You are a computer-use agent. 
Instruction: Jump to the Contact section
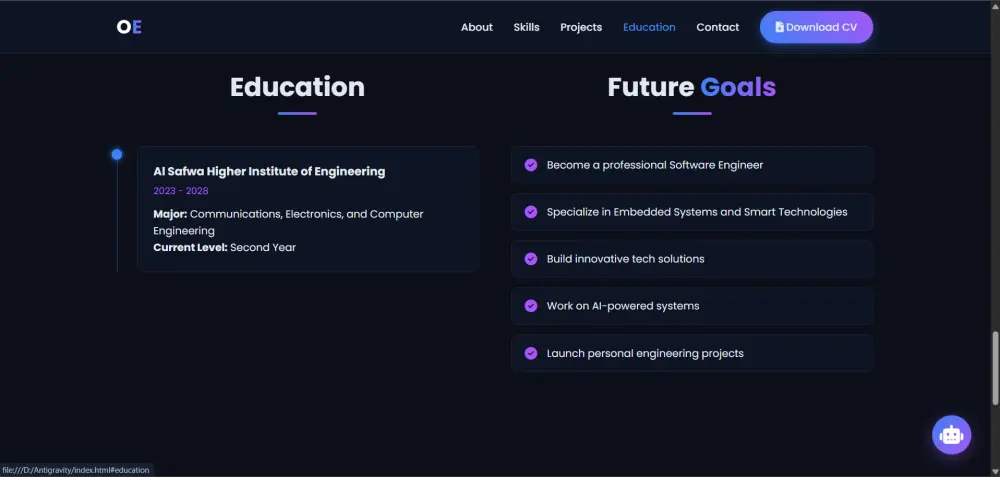(x=717, y=27)
